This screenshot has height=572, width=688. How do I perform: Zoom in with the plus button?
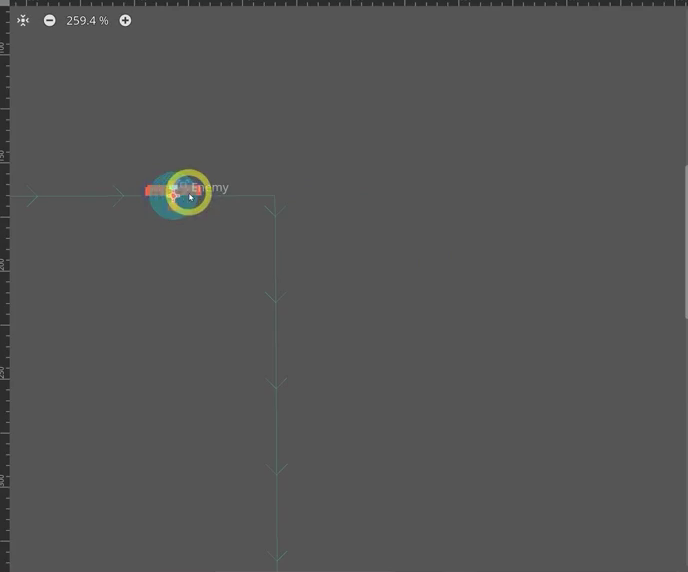(125, 21)
